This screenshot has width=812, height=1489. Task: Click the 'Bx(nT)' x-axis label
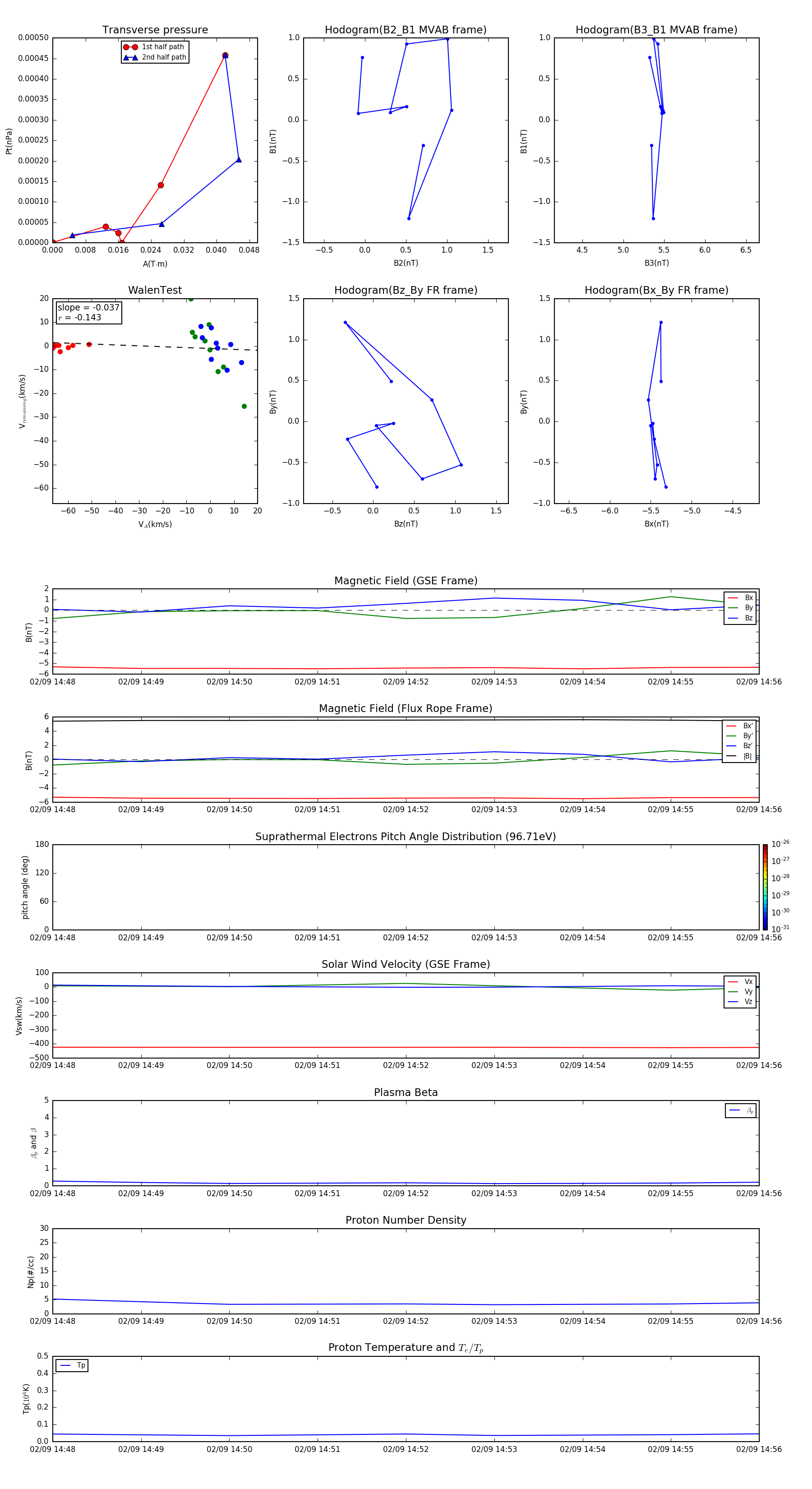[656, 524]
